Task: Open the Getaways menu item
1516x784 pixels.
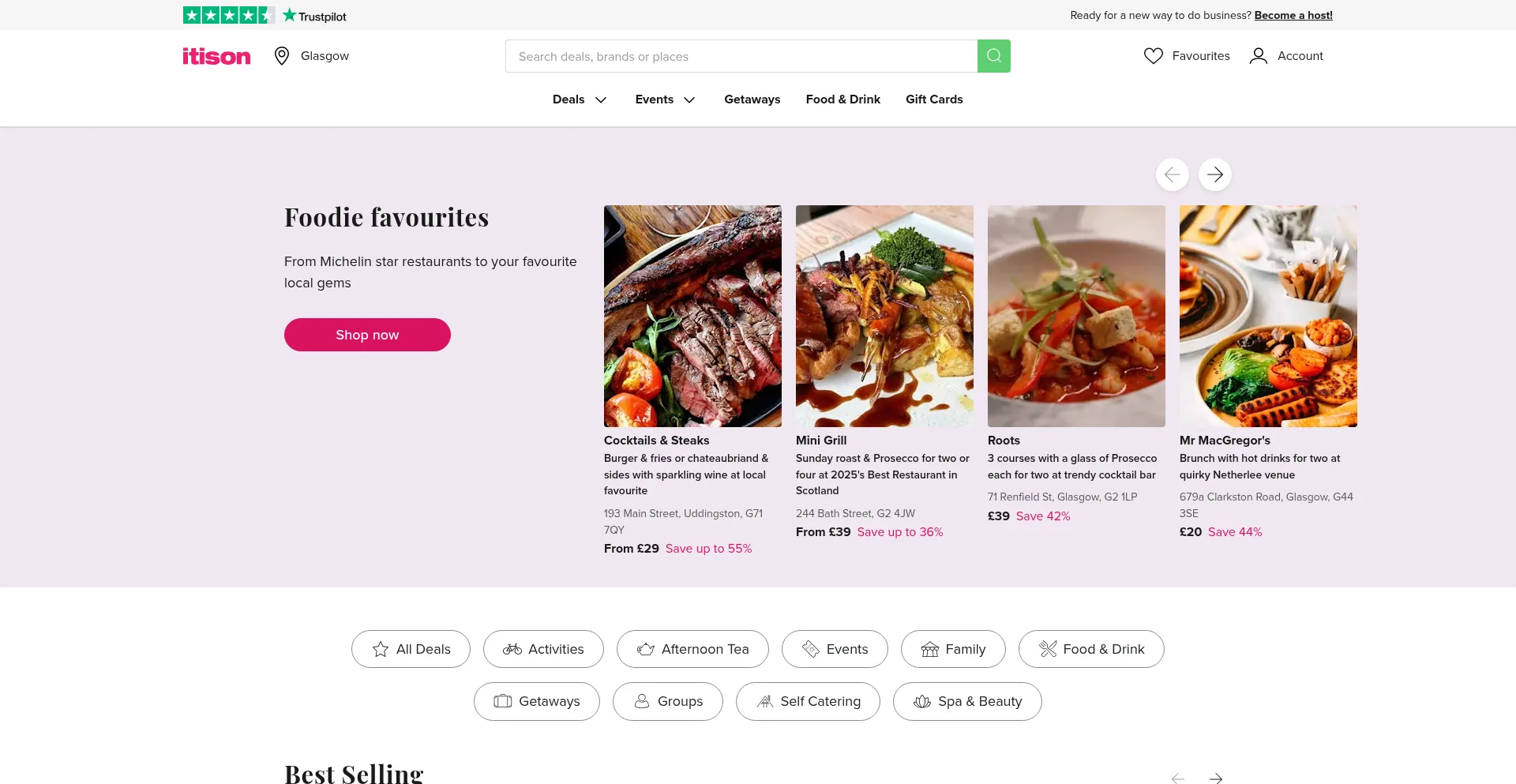Action: point(752,99)
